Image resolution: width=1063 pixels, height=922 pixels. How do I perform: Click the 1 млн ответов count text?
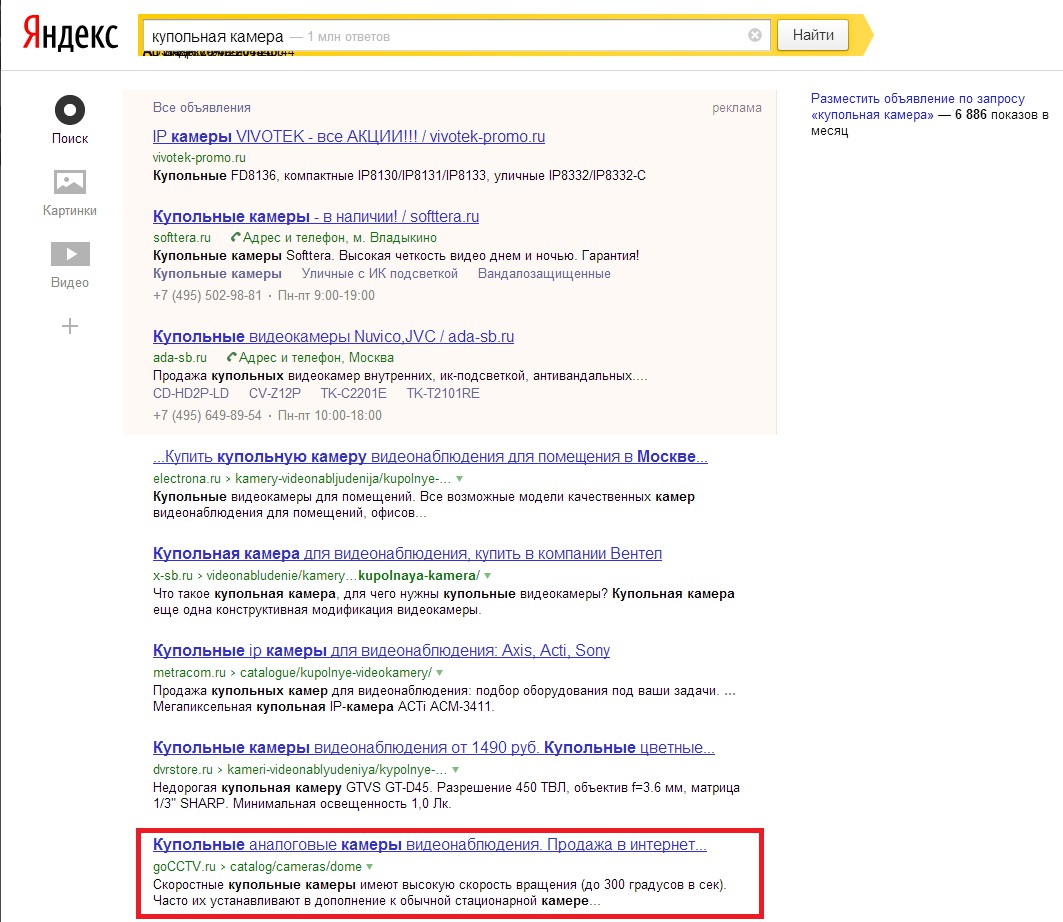tap(348, 37)
